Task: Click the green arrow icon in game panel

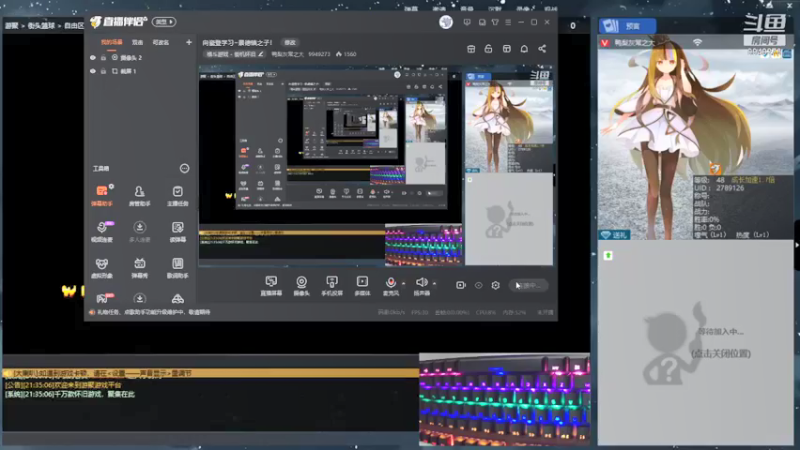Action: tap(608, 255)
